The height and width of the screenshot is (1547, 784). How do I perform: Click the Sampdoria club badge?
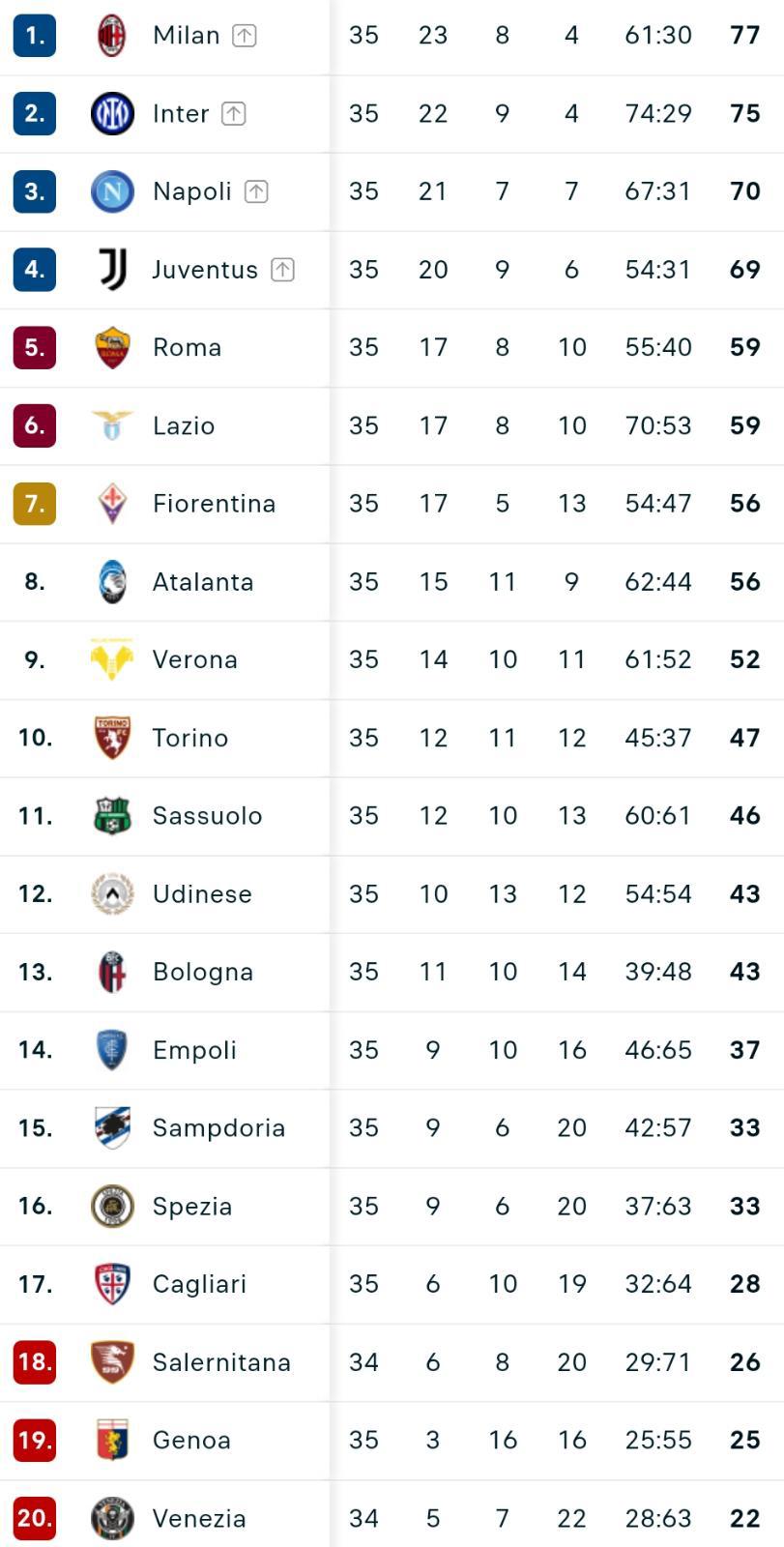click(x=112, y=1128)
